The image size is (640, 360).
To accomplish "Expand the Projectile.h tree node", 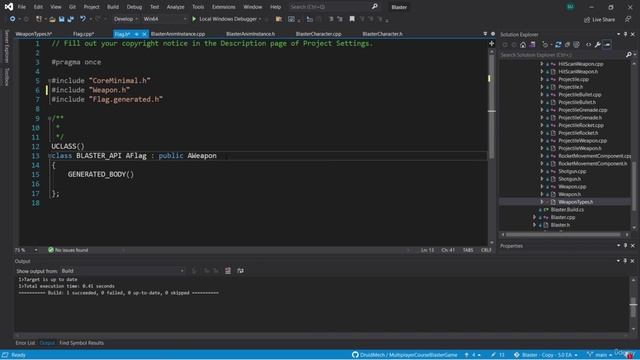I will point(542,87).
